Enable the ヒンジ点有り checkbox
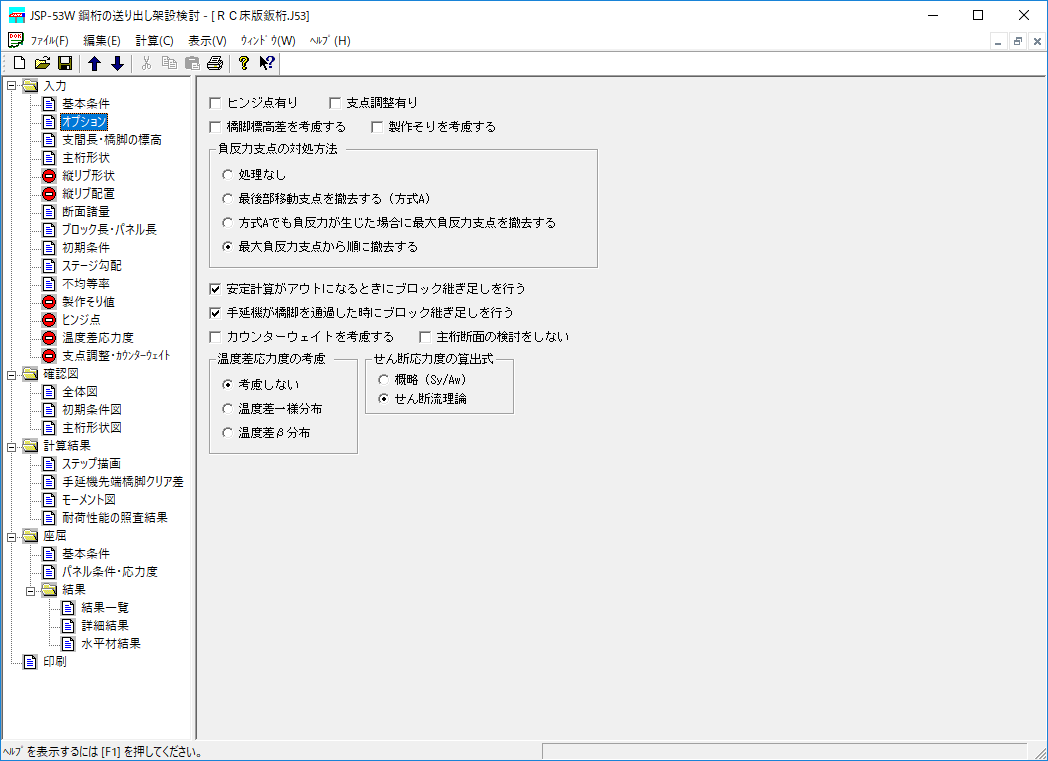1048x761 pixels. pos(215,103)
